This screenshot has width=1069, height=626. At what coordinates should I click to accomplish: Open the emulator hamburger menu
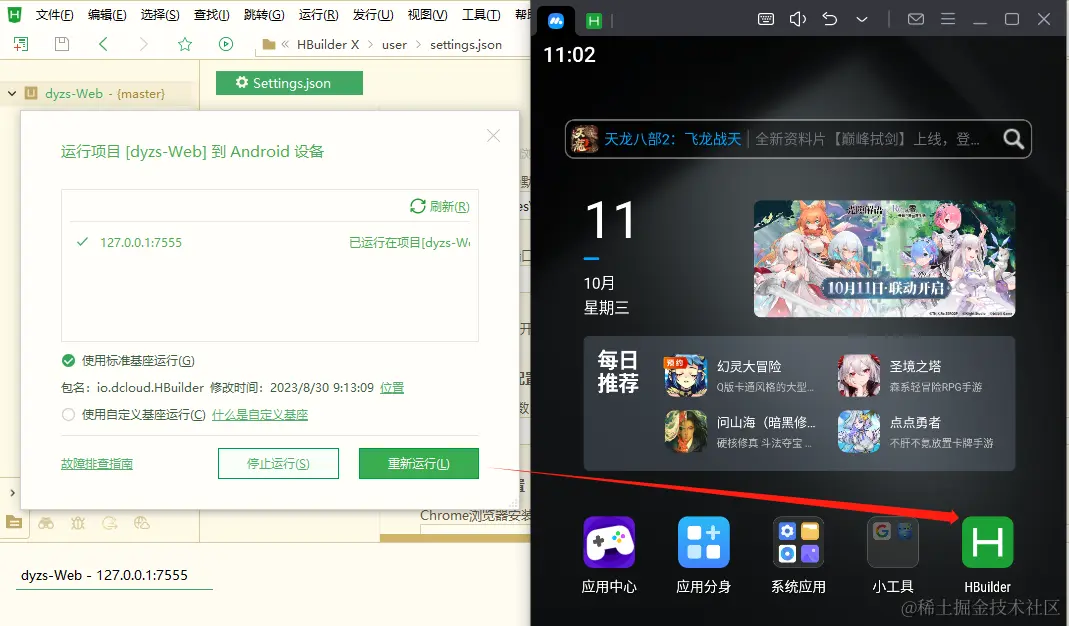[x=948, y=19]
